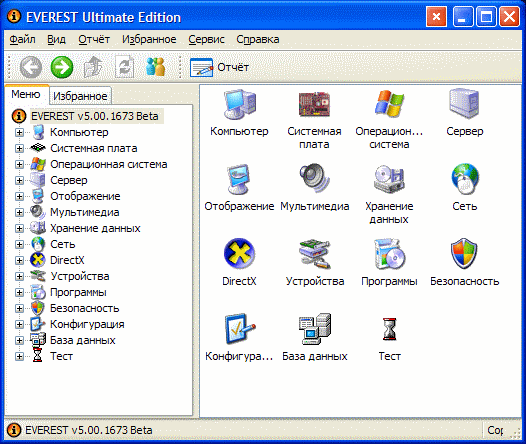Open the Мультимедиа speaker icon
Viewport: 526px width, 444px height.
pos(315,178)
